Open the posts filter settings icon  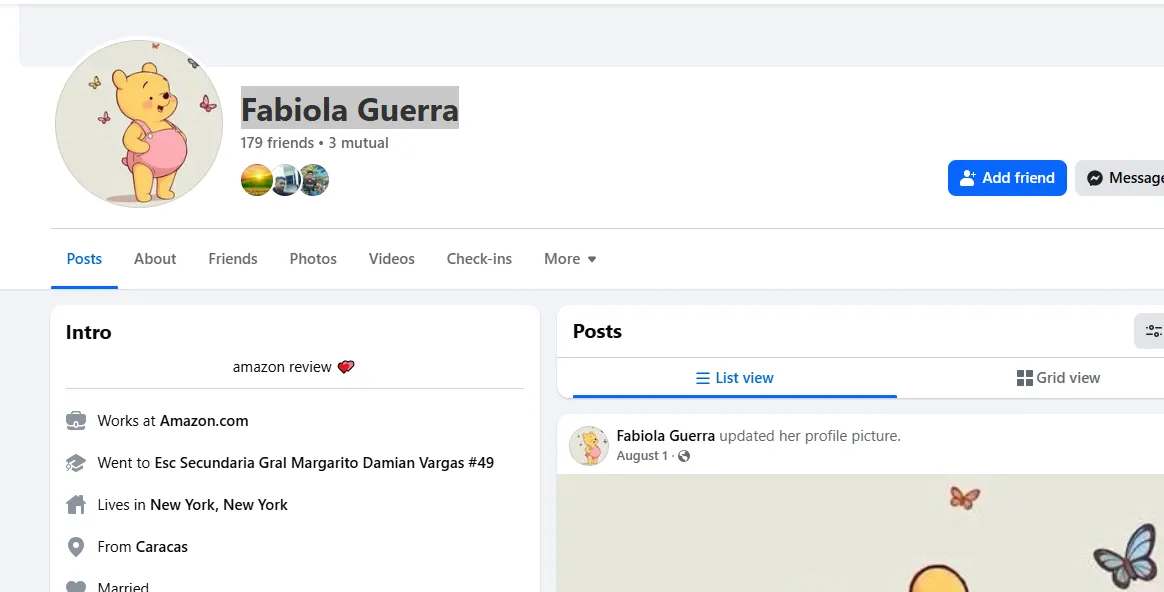click(1152, 331)
